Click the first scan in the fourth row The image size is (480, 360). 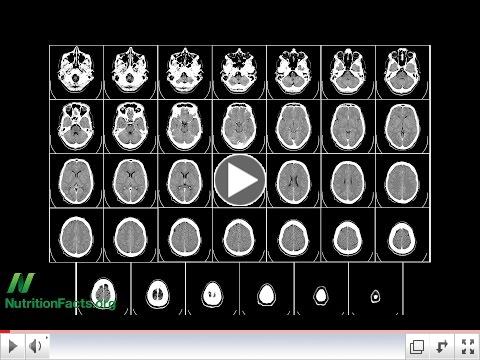pyautogui.click(x=76, y=236)
